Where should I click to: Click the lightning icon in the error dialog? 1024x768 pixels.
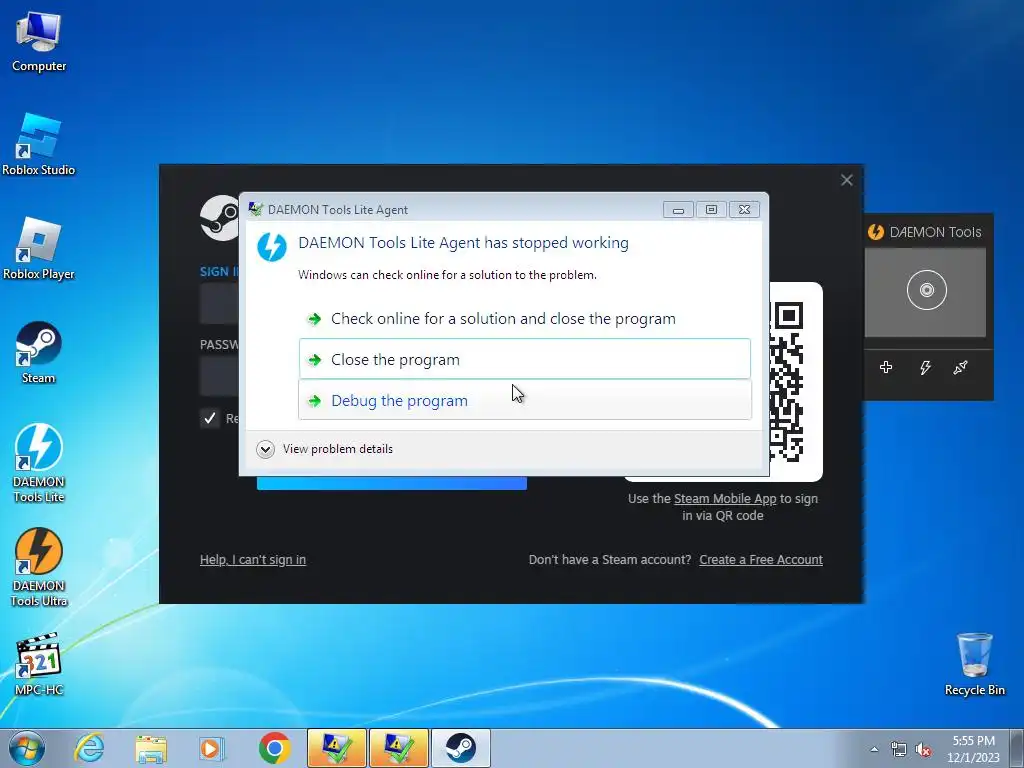pyautogui.click(x=272, y=248)
